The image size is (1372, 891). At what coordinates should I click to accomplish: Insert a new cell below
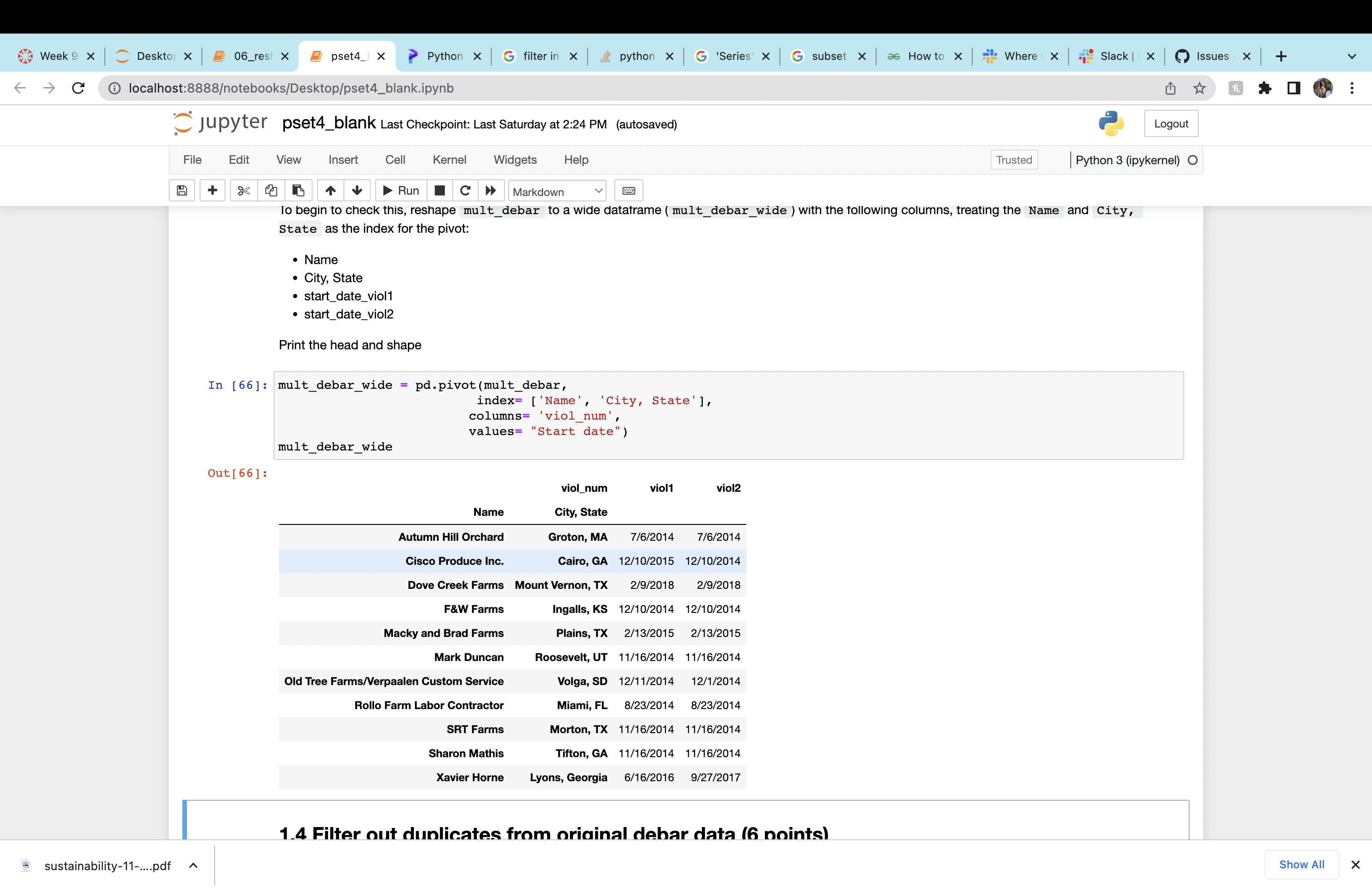click(212, 190)
